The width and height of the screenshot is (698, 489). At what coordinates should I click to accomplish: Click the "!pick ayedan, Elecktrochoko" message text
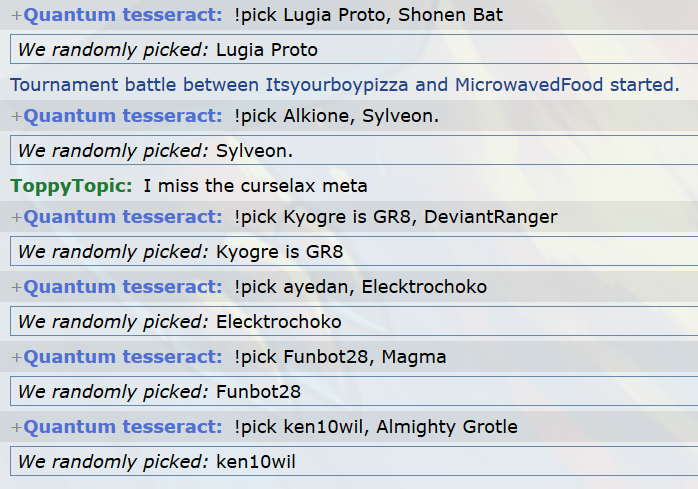pos(360,287)
